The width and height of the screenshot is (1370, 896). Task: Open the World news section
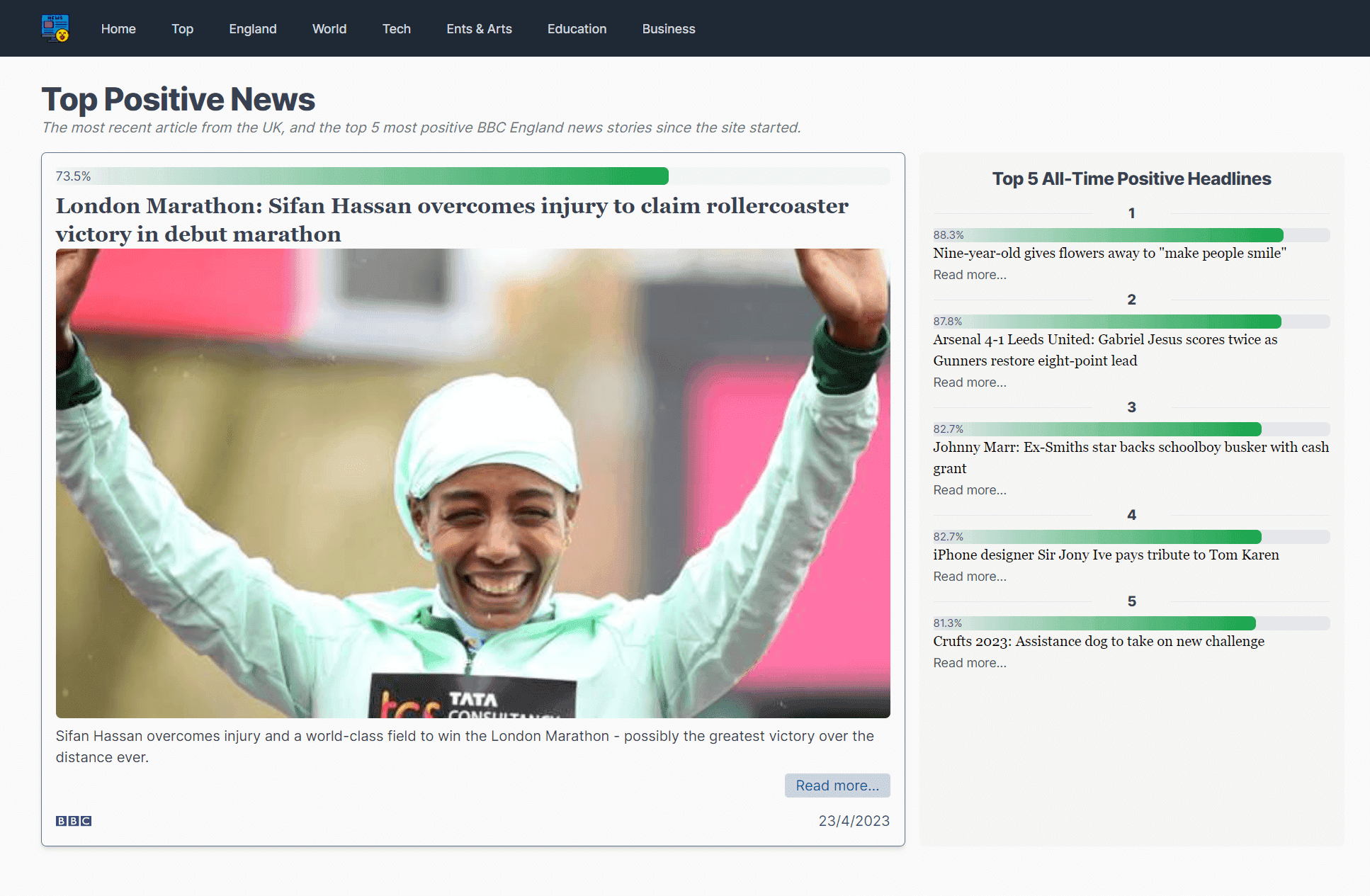pyautogui.click(x=329, y=28)
